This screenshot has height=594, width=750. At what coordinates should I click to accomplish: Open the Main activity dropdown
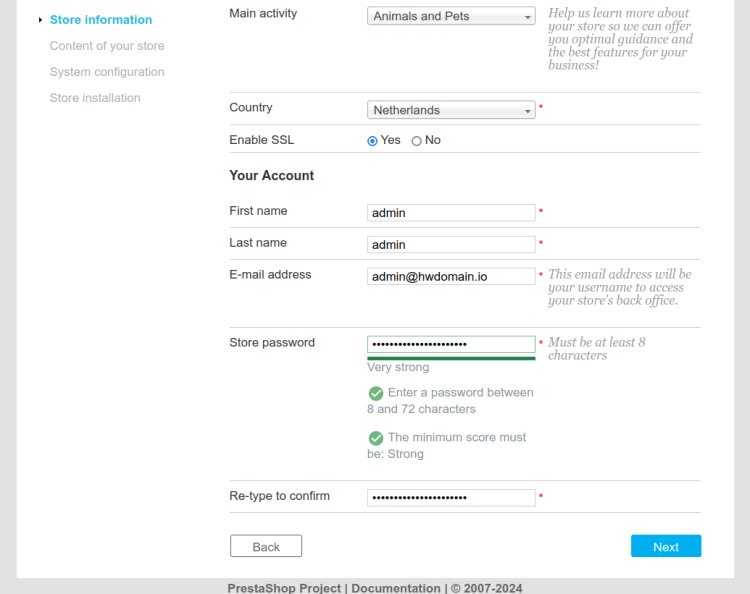click(451, 17)
